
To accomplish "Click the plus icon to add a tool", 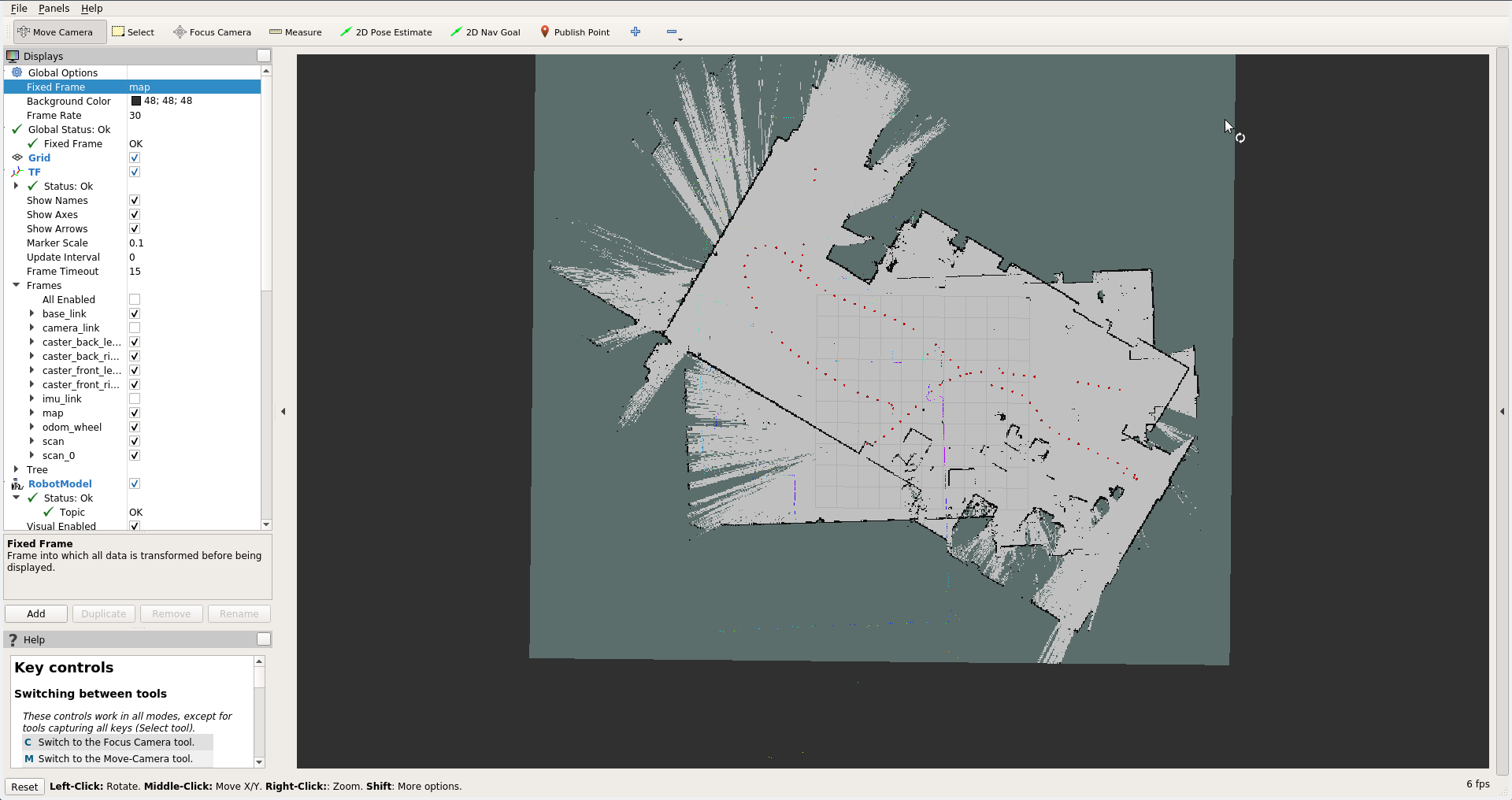I will [x=636, y=31].
